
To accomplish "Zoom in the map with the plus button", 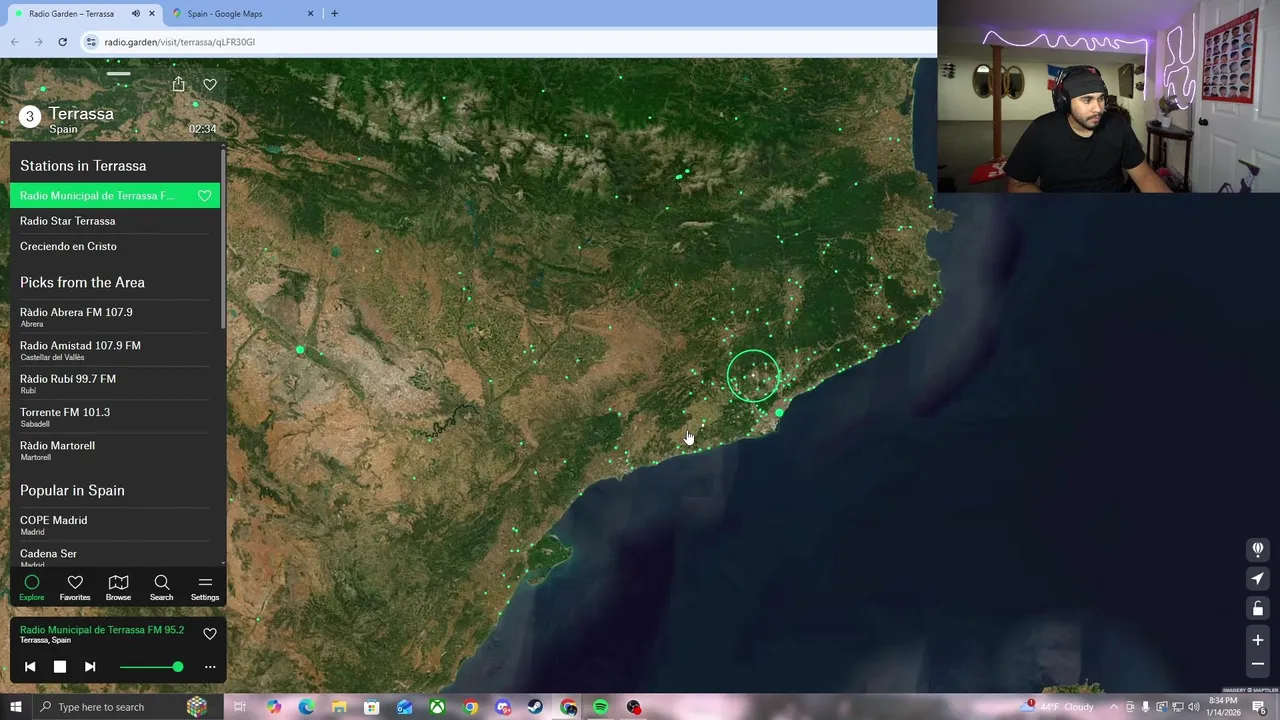I will click(x=1258, y=640).
